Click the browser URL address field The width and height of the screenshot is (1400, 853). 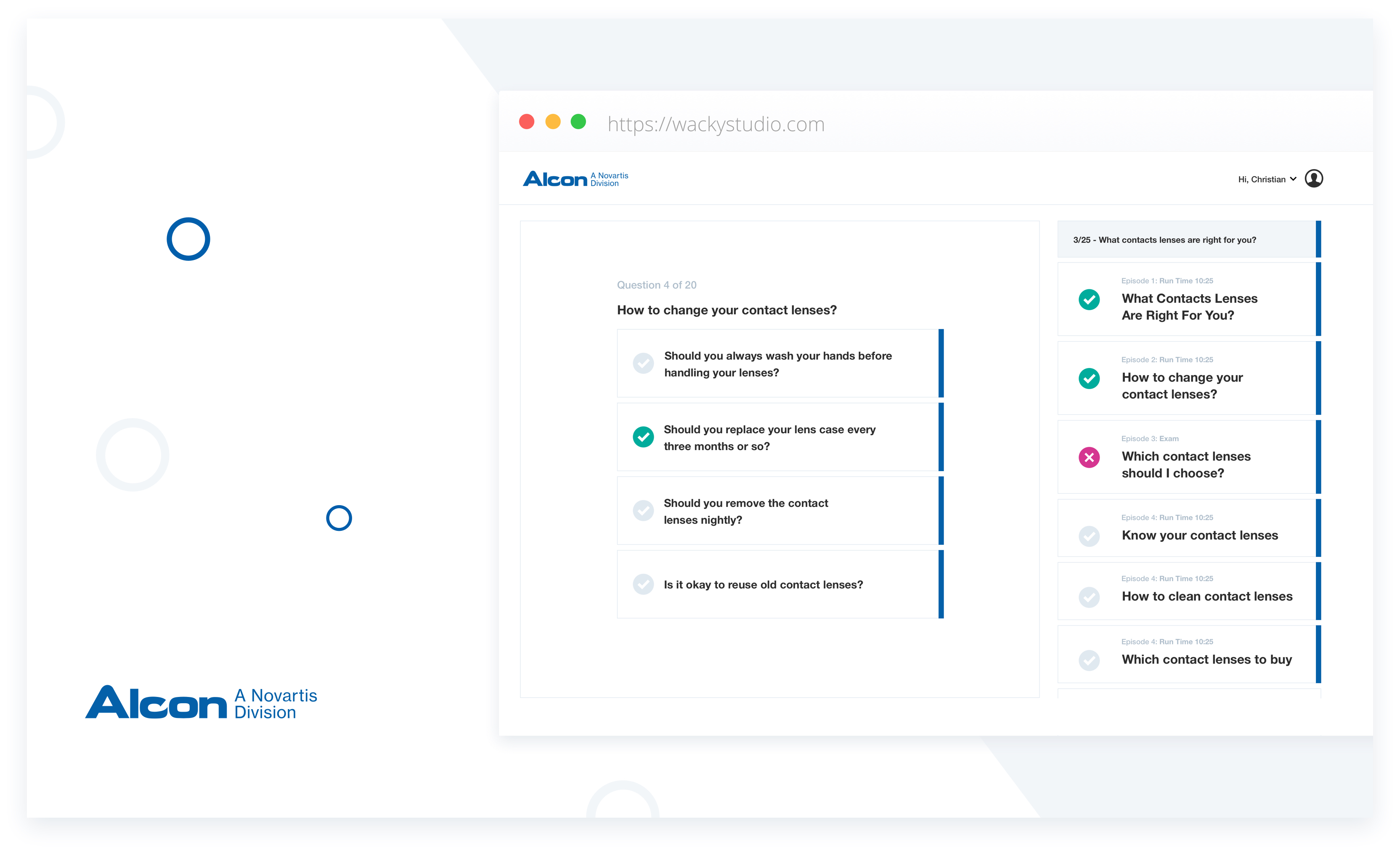(x=716, y=124)
